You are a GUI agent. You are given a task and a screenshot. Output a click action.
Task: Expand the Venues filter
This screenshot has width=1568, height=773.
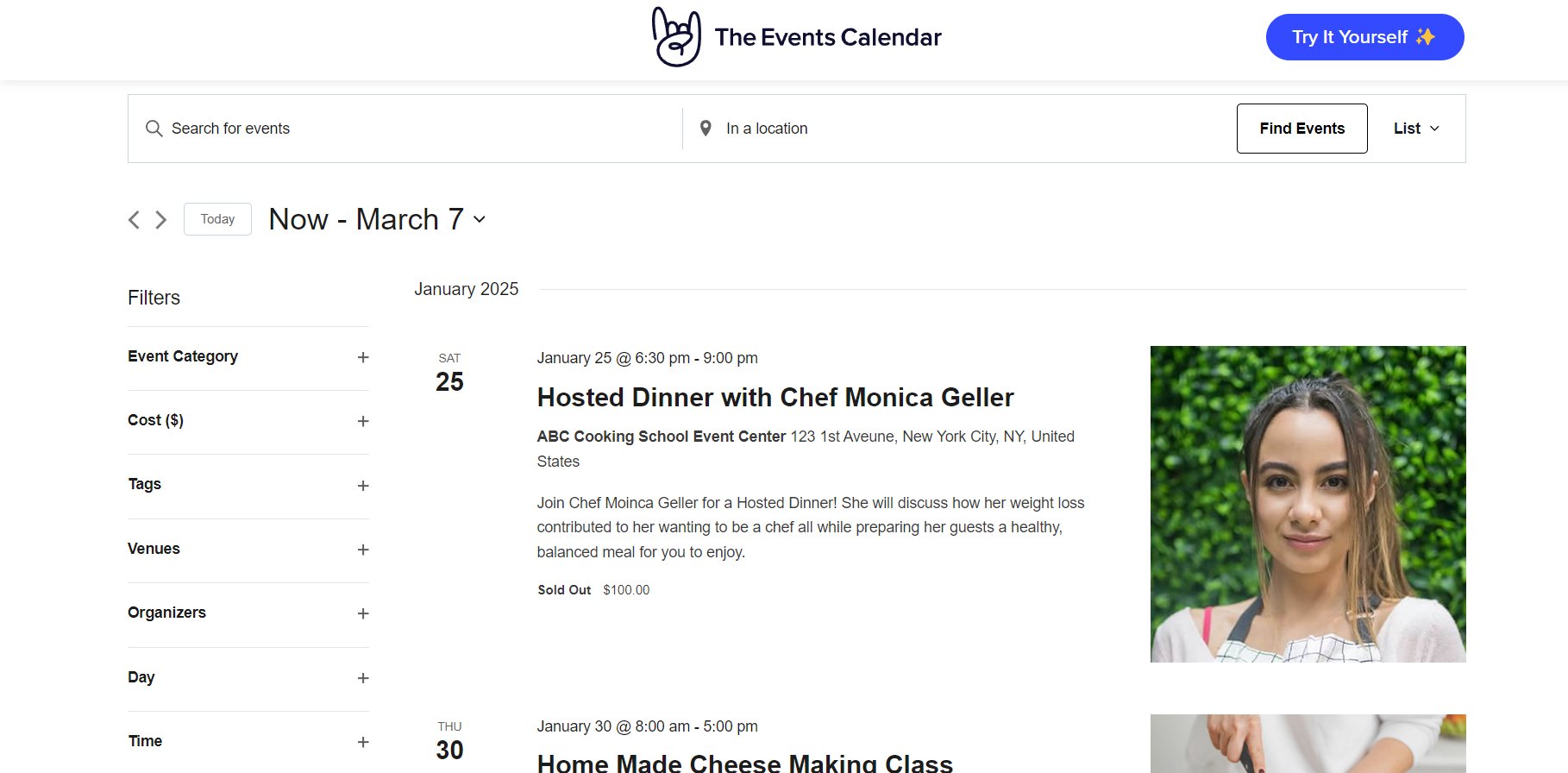(x=363, y=550)
